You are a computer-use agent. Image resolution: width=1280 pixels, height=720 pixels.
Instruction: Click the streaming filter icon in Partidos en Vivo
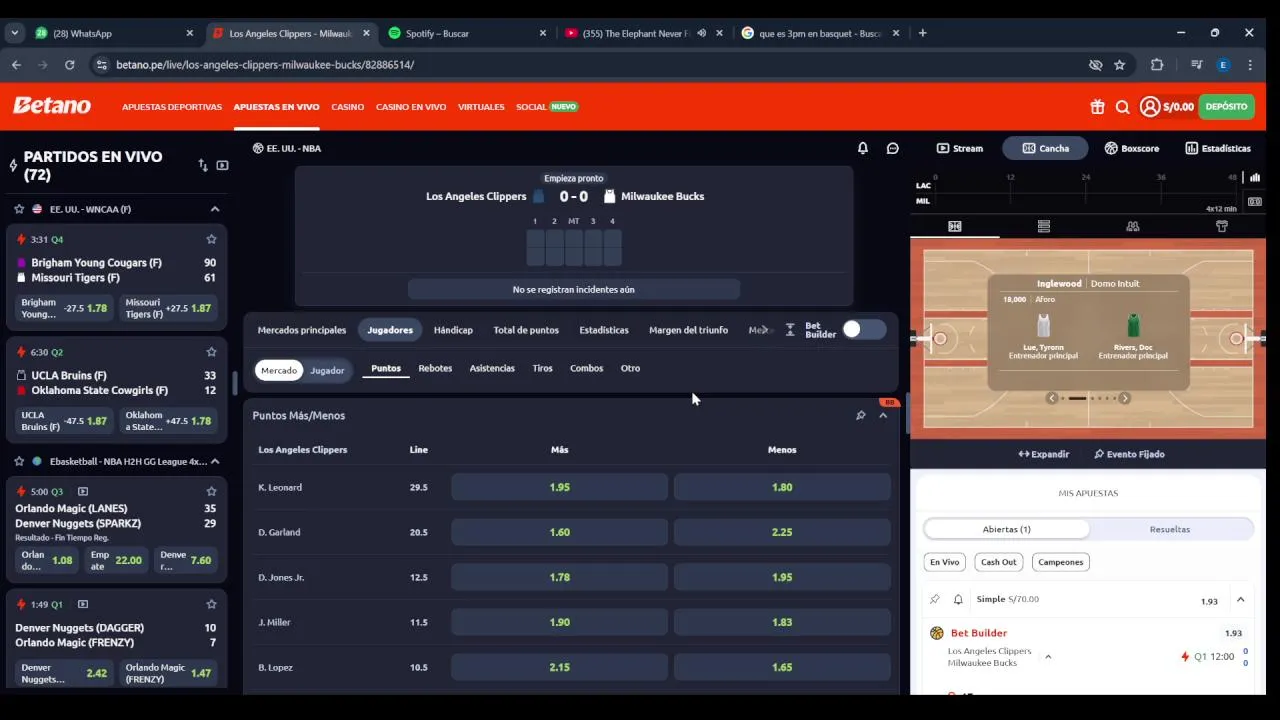222,165
